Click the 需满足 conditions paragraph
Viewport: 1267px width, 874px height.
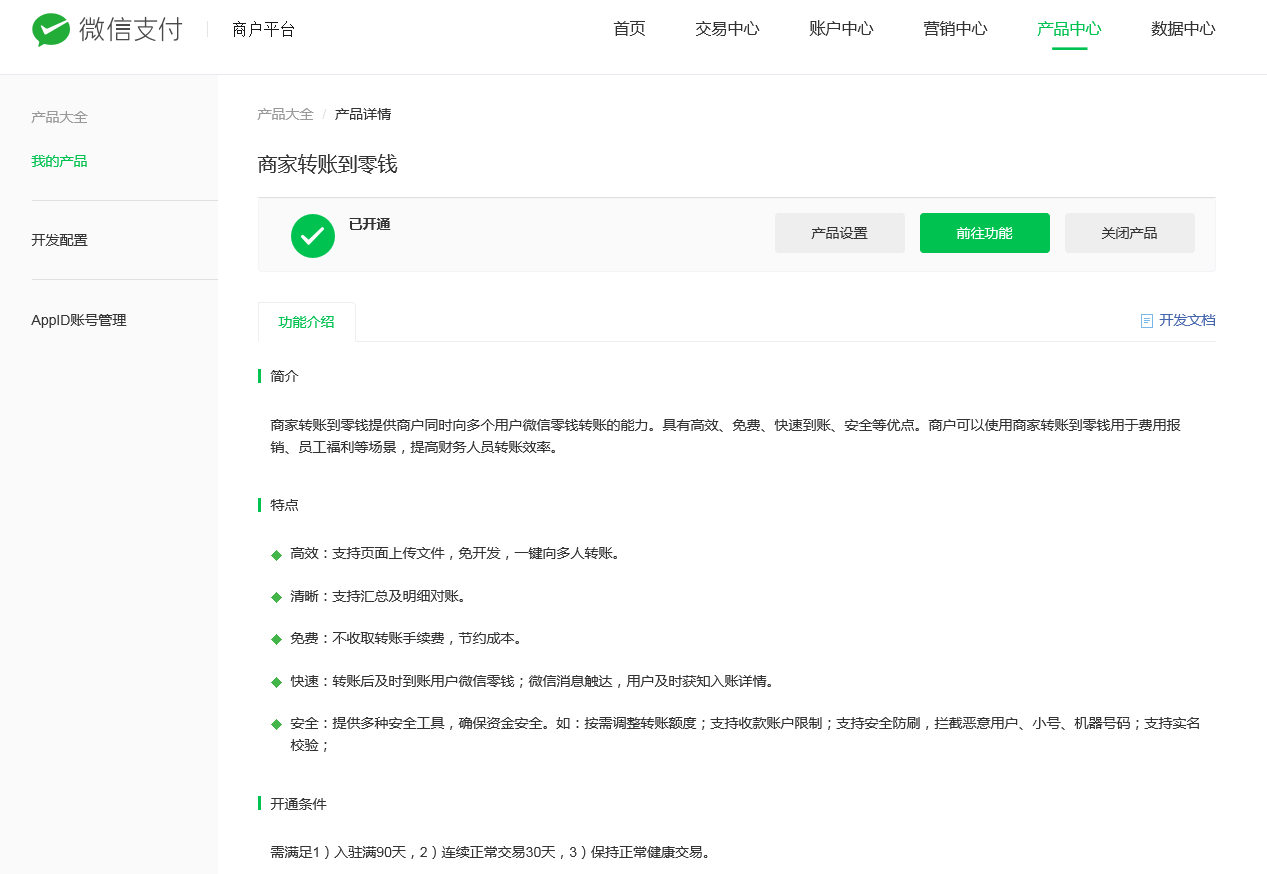[490, 853]
